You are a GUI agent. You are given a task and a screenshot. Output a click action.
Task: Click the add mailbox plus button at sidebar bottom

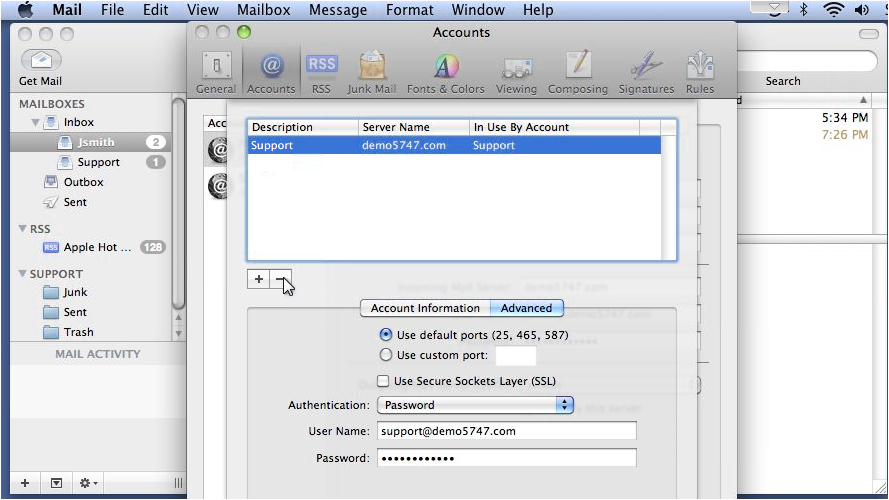(25, 483)
